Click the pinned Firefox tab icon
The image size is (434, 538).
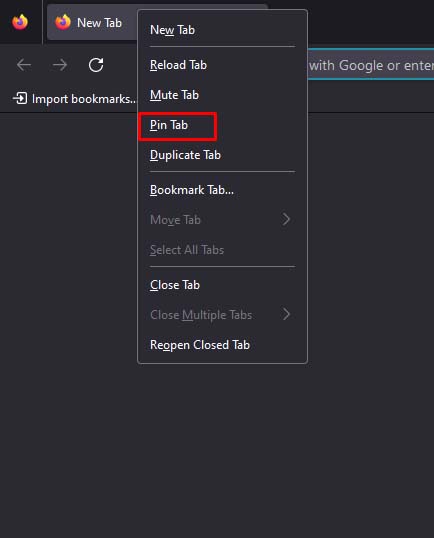point(20,22)
